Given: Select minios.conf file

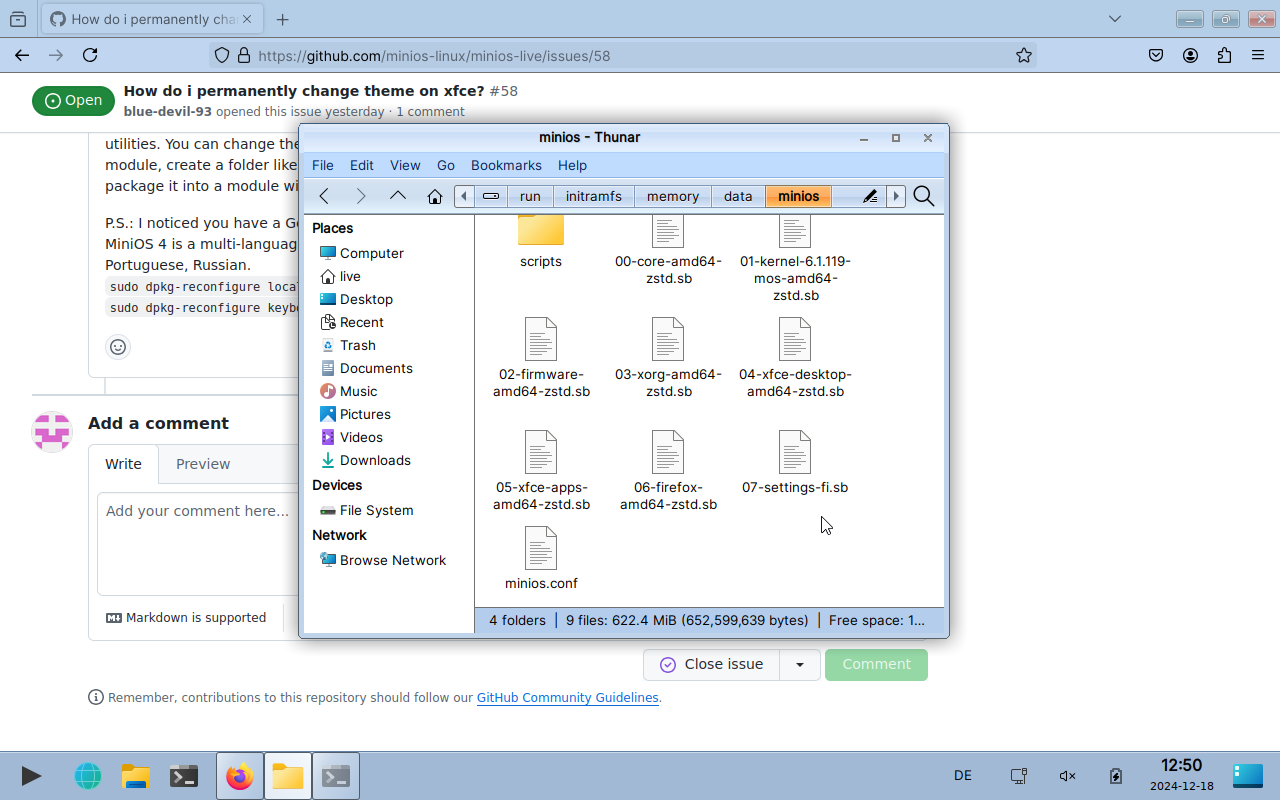Looking at the screenshot, I should pyautogui.click(x=541, y=558).
